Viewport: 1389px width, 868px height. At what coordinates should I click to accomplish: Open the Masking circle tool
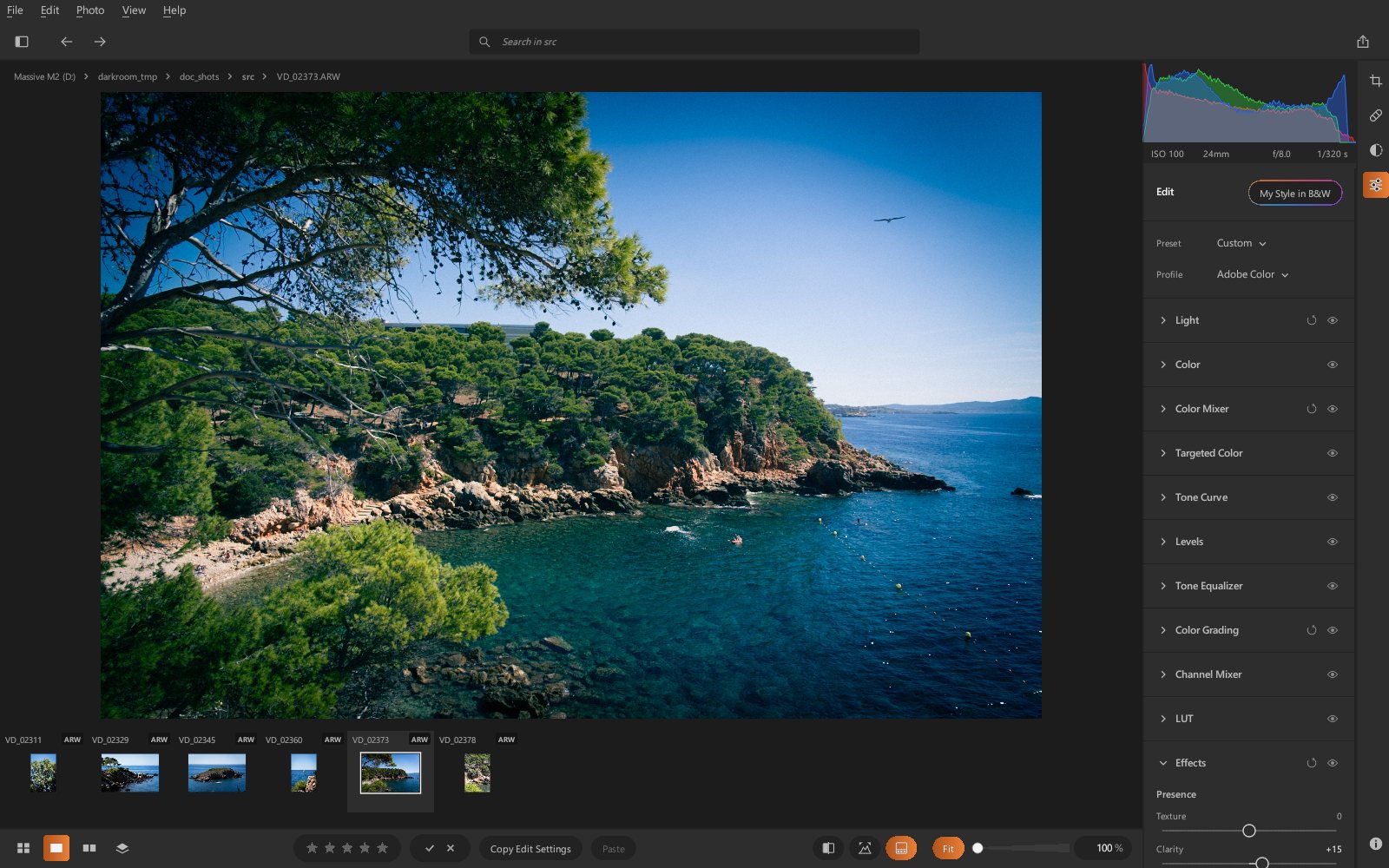[1376, 150]
